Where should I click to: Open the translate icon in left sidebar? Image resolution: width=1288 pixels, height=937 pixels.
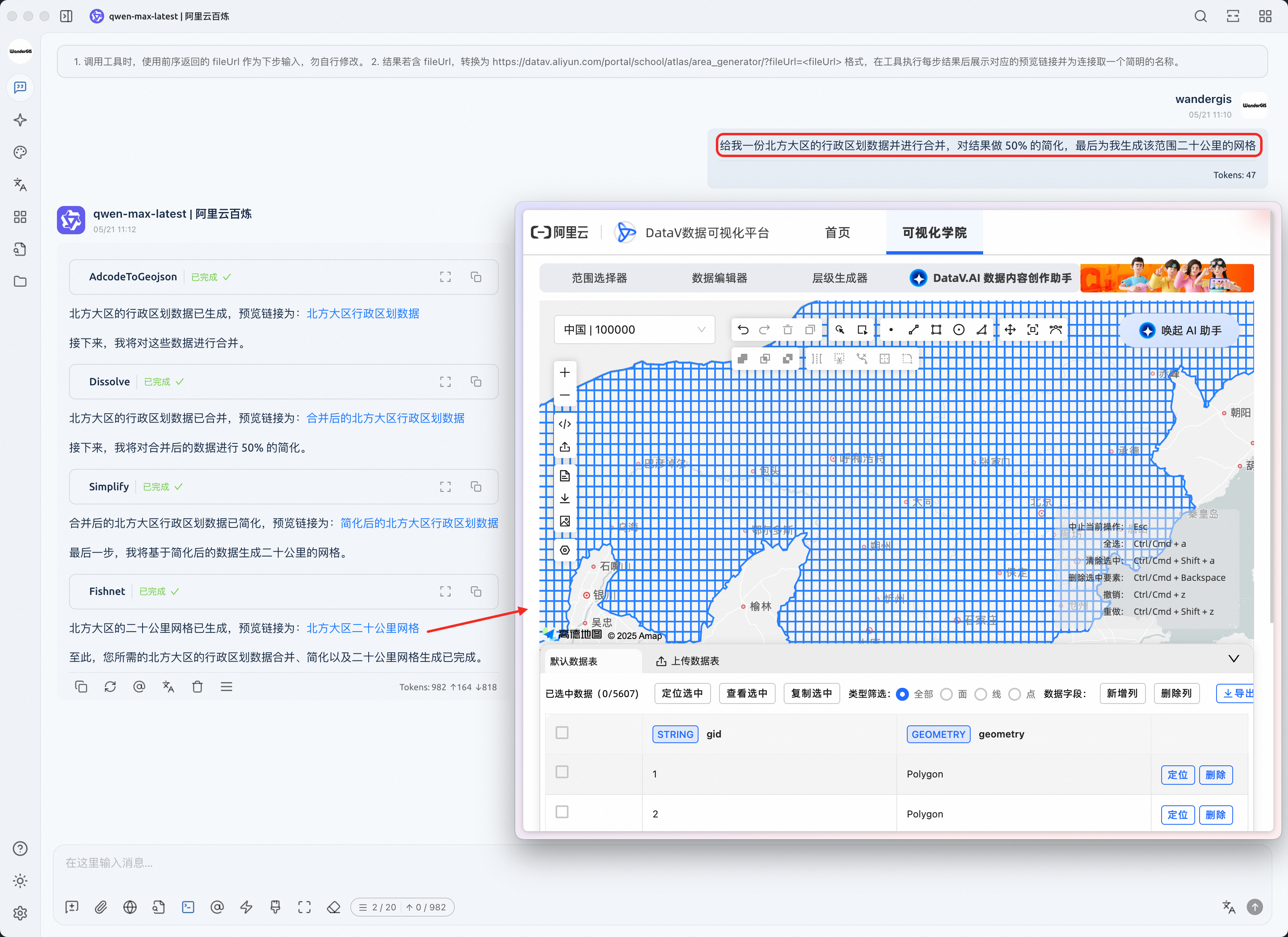(21, 185)
